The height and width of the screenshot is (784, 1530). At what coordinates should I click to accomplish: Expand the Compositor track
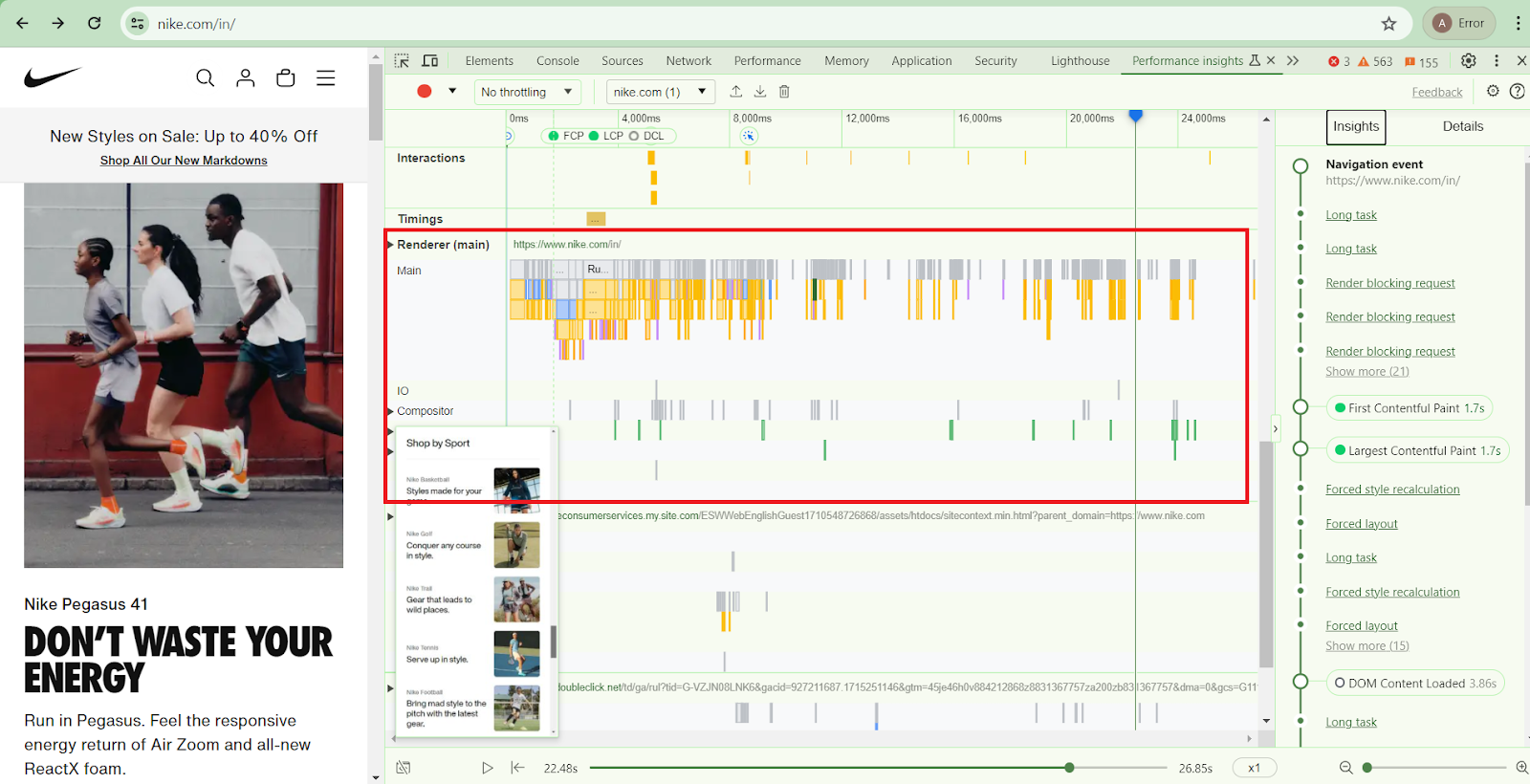pos(390,411)
